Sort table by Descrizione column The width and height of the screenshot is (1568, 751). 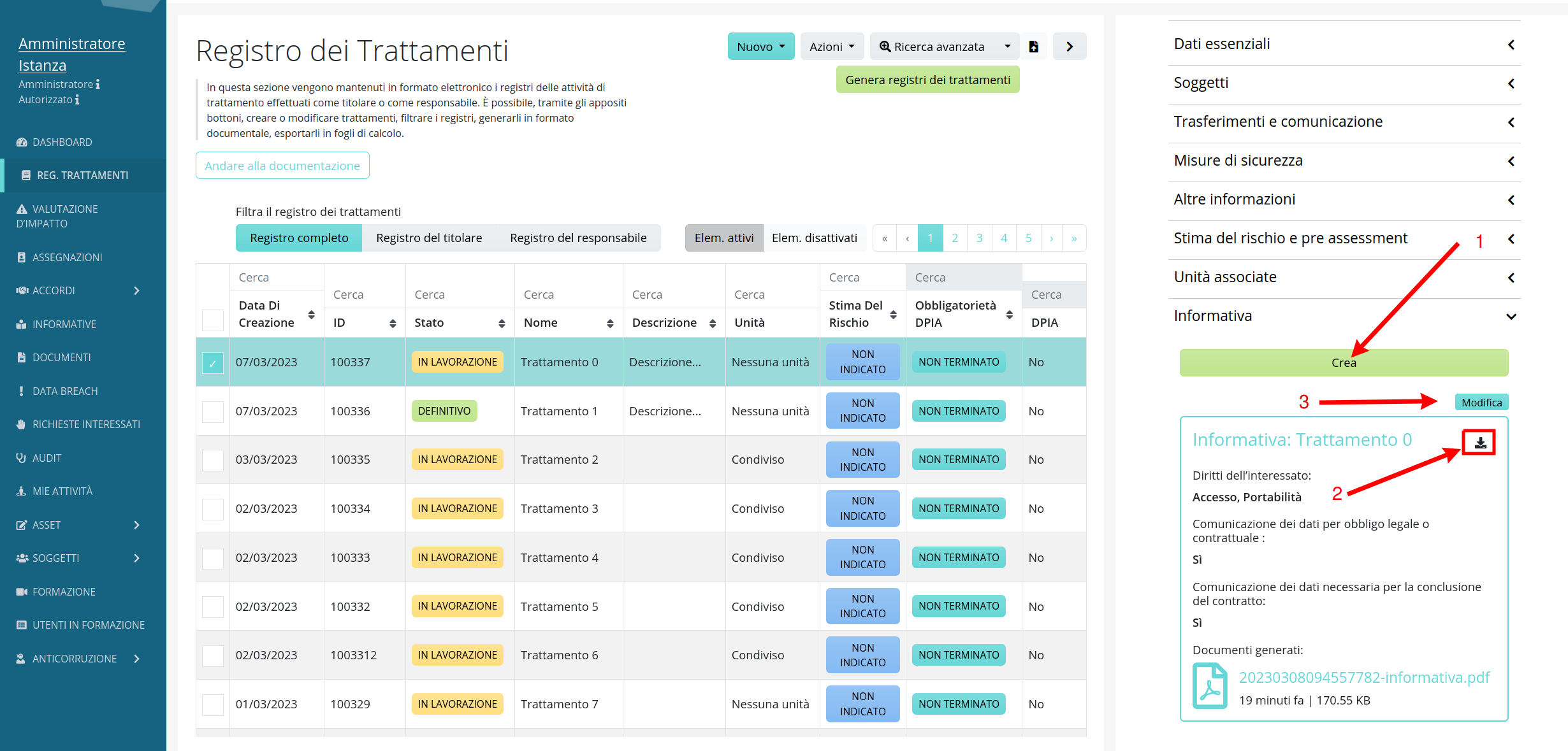pyautogui.click(x=713, y=324)
